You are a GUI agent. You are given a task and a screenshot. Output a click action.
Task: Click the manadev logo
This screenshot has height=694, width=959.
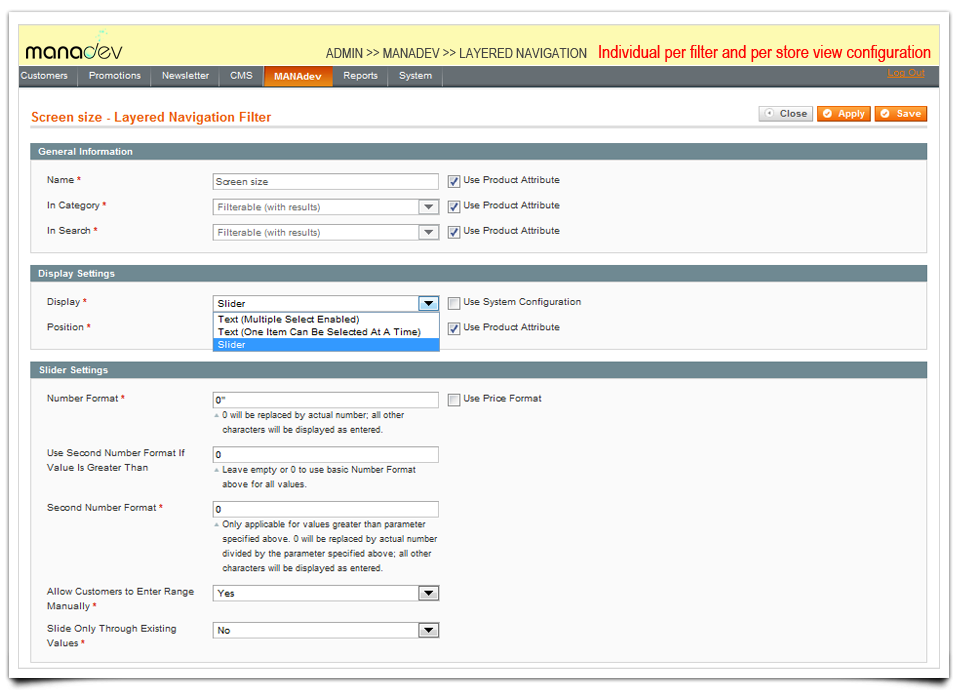[x=74, y=46]
